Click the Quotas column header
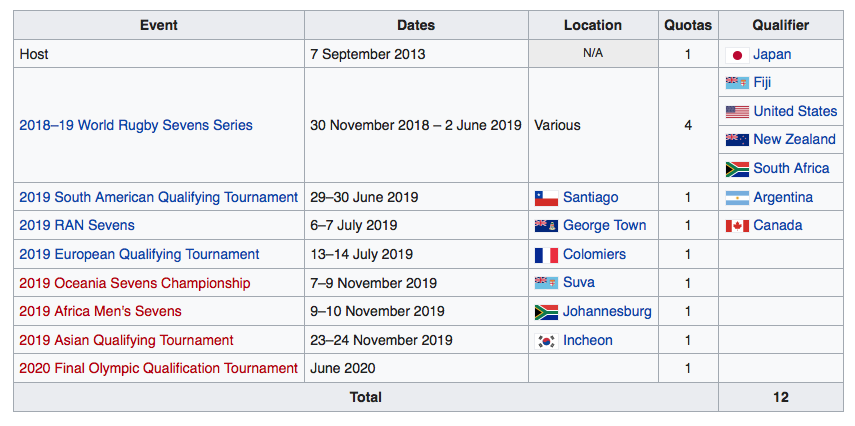The image size is (855, 426). point(688,25)
